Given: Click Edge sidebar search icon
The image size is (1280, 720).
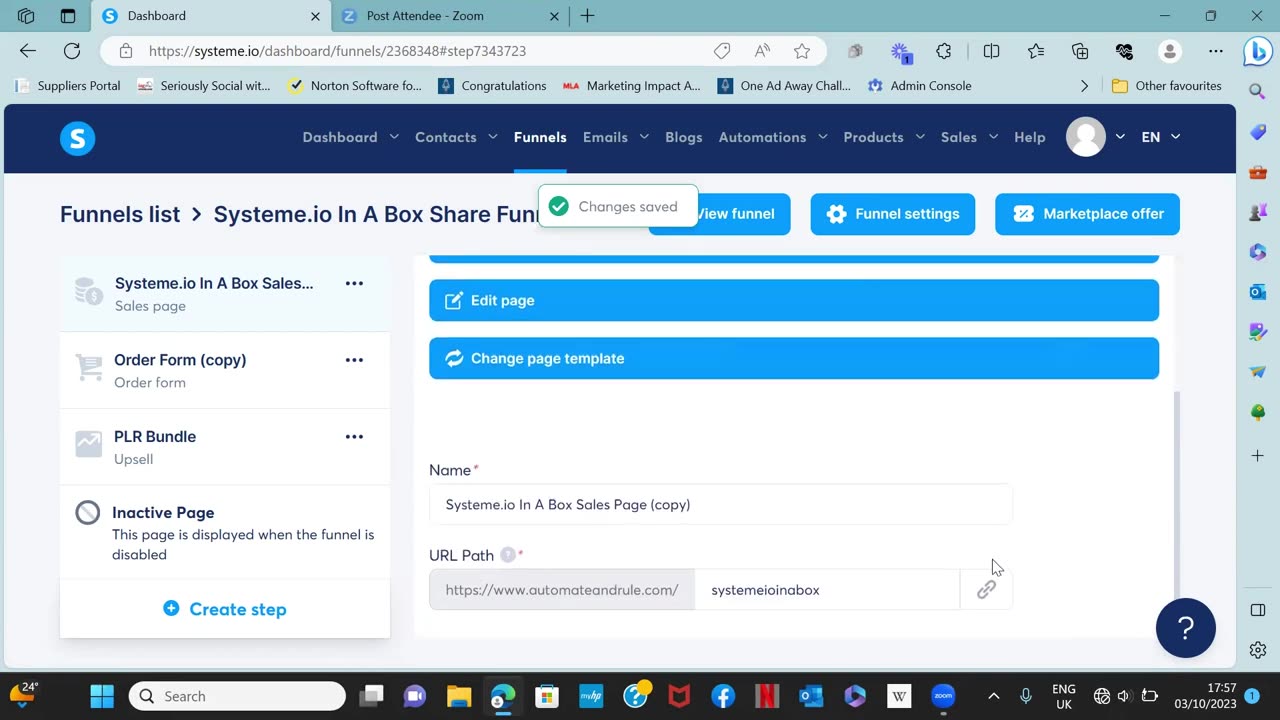Looking at the screenshot, I should pos(1258,91).
